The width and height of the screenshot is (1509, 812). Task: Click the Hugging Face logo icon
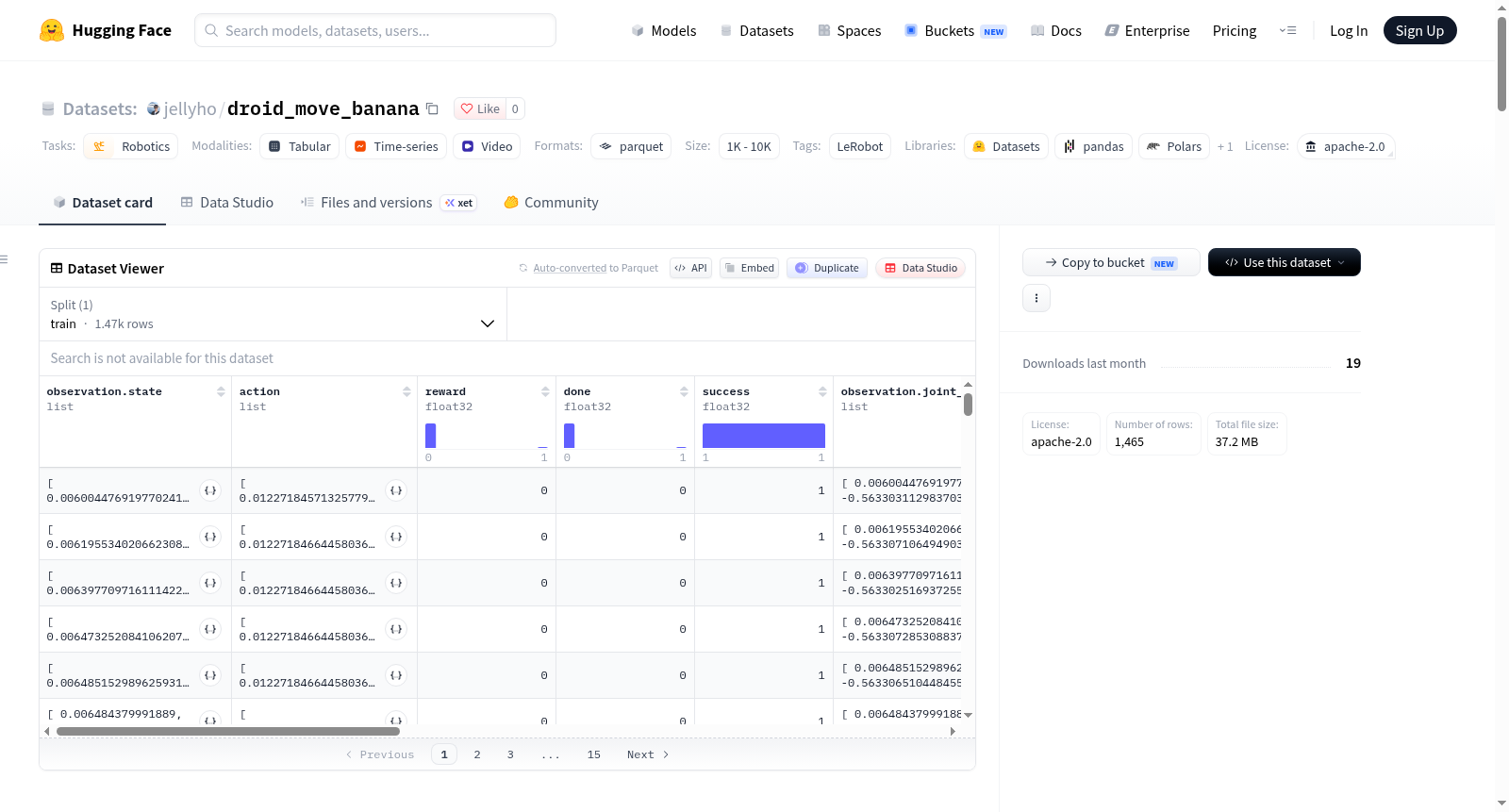click(52, 30)
